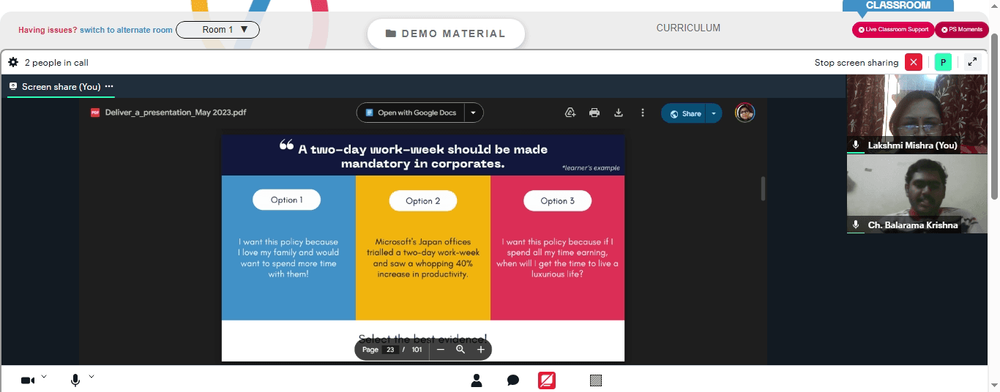
Task: Open the Room 1 dropdown
Action: [x=217, y=29]
